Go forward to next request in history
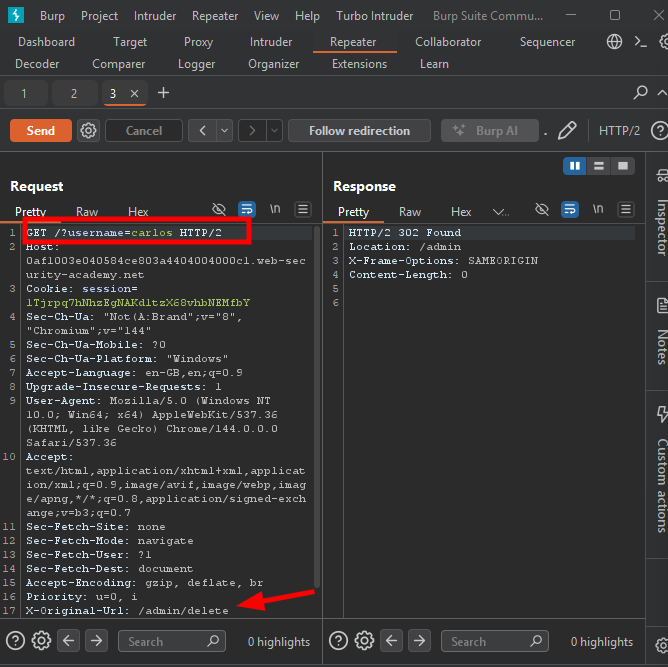 point(252,130)
